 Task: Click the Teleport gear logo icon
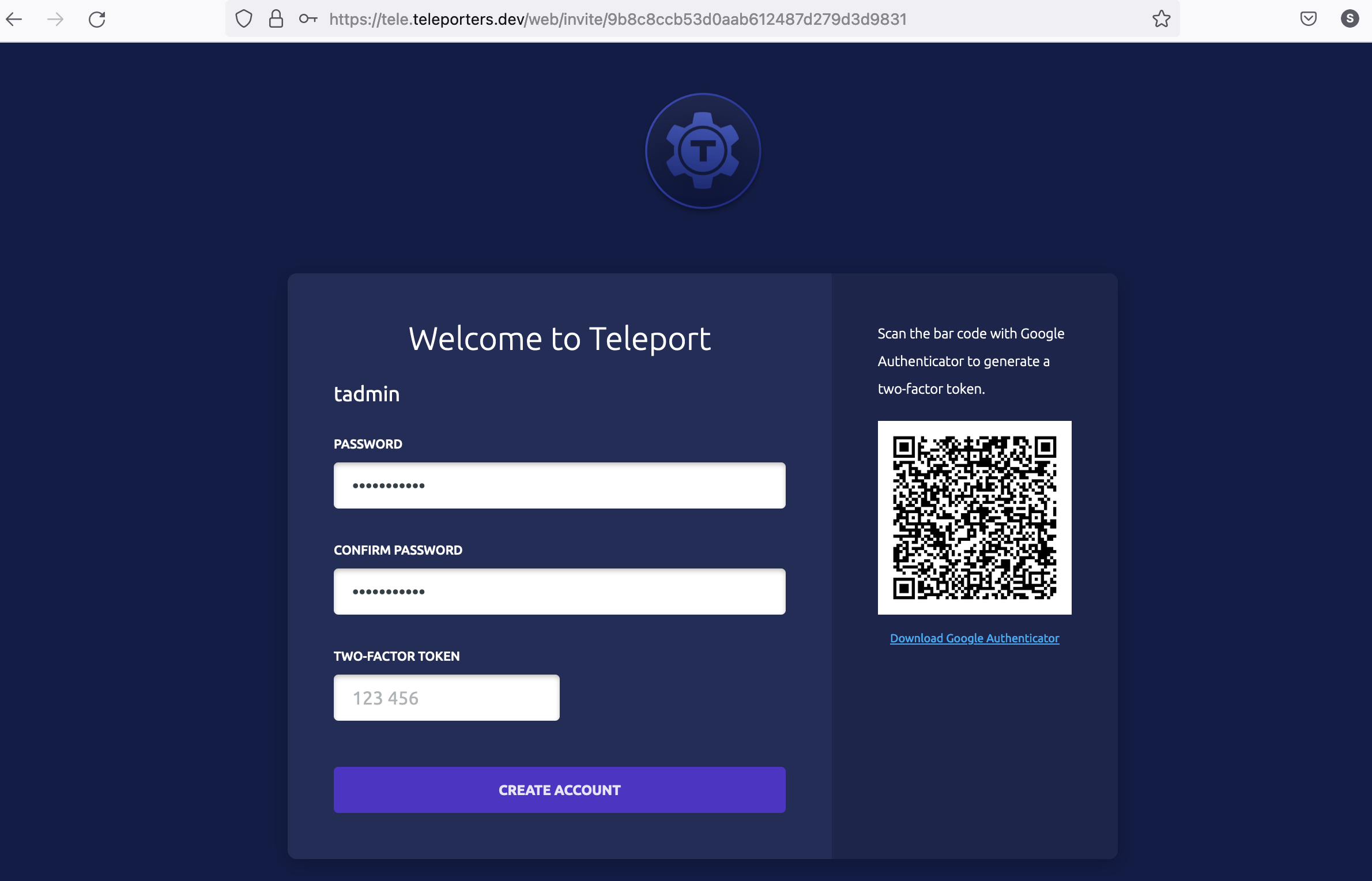[703, 151]
